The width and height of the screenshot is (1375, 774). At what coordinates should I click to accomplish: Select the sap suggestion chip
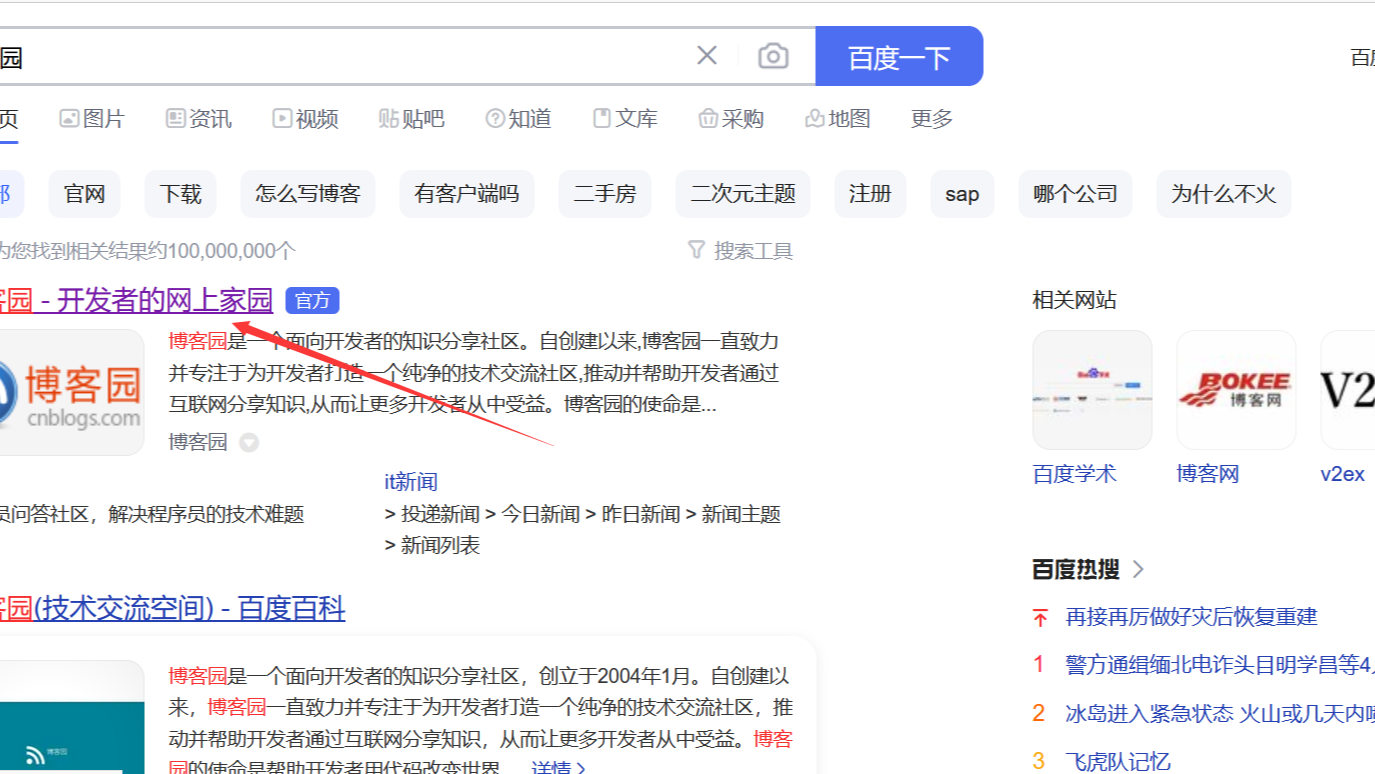pos(962,194)
